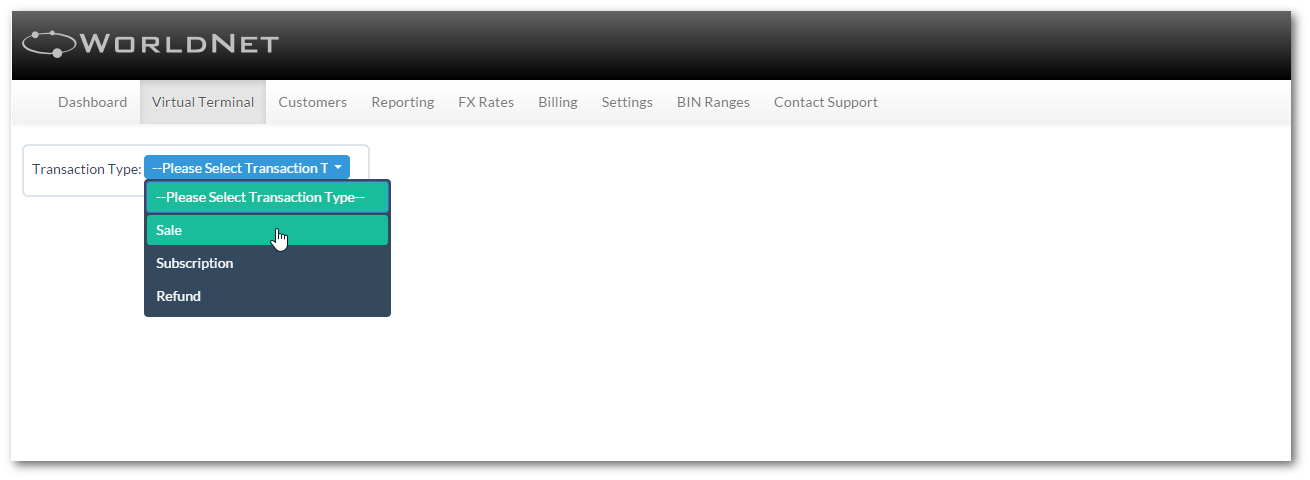This screenshot has height=480, width=1310.
Task: Open the Reporting menu item
Action: point(403,102)
